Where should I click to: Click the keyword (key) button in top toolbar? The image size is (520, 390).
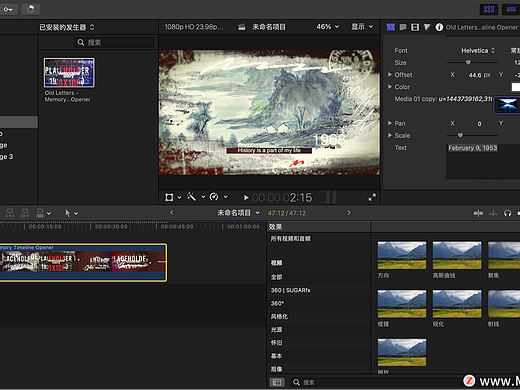[8, 9]
